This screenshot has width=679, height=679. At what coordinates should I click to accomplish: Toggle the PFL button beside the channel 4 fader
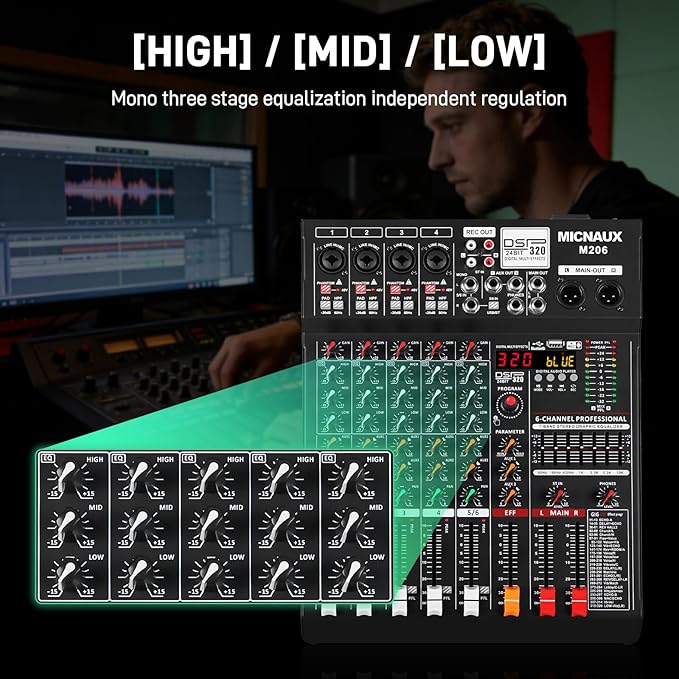[447, 590]
